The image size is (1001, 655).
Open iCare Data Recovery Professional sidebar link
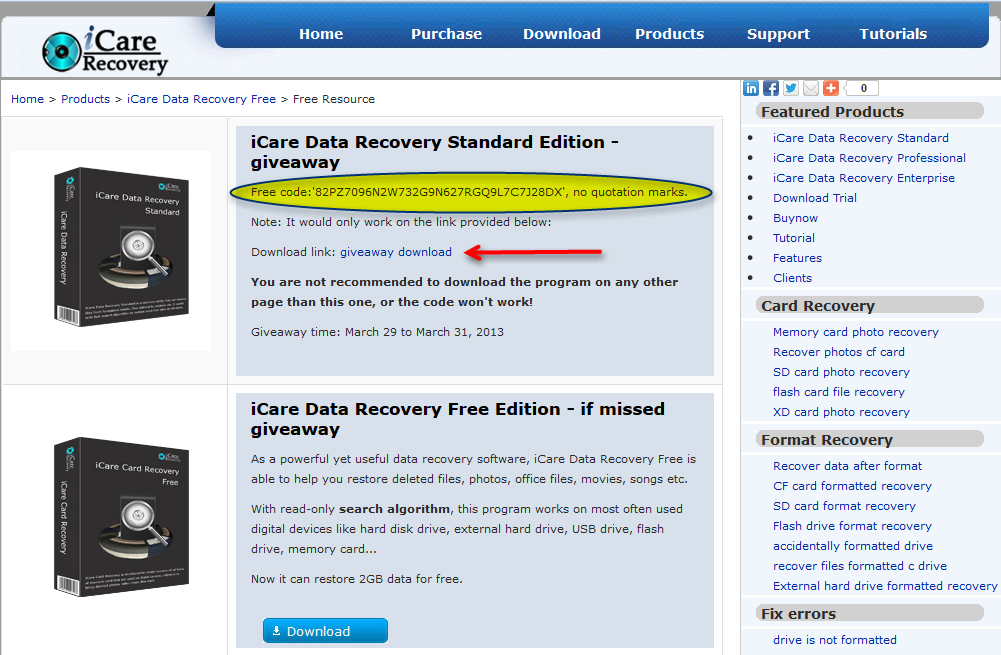click(x=869, y=158)
